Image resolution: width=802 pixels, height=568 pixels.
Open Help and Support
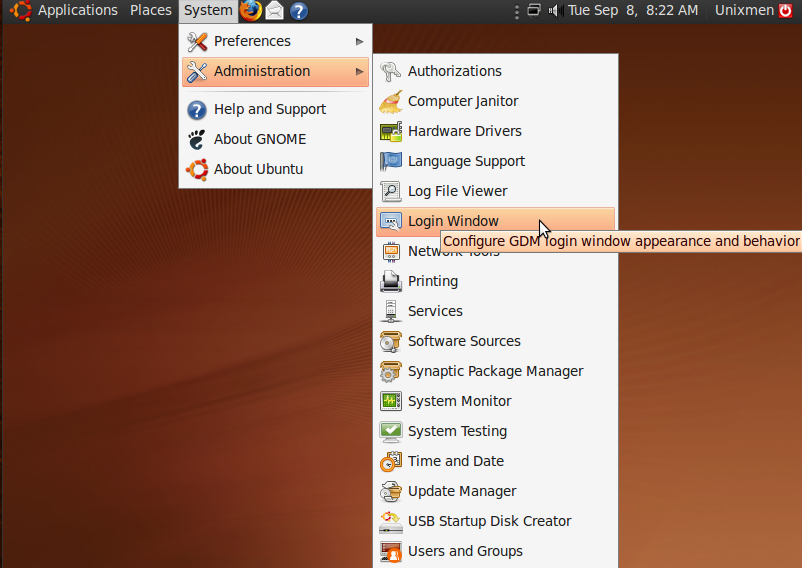[x=275, y=109]
